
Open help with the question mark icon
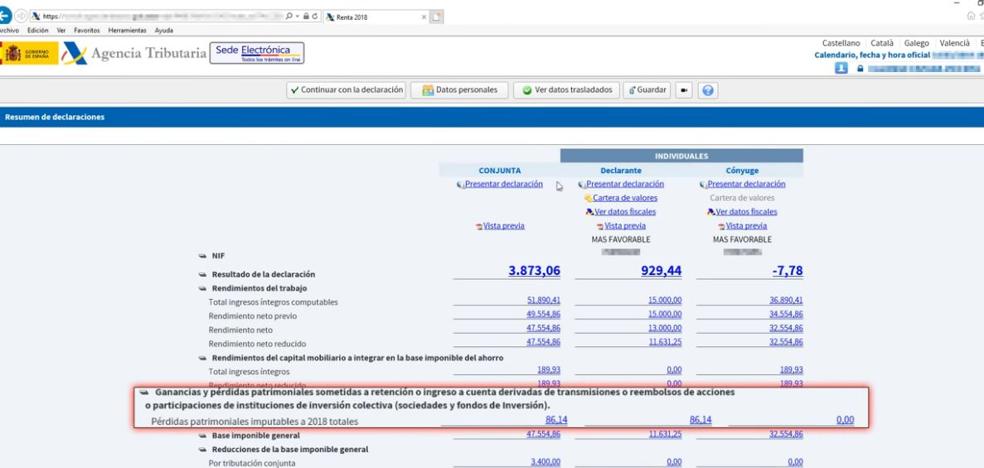(708, 90)
